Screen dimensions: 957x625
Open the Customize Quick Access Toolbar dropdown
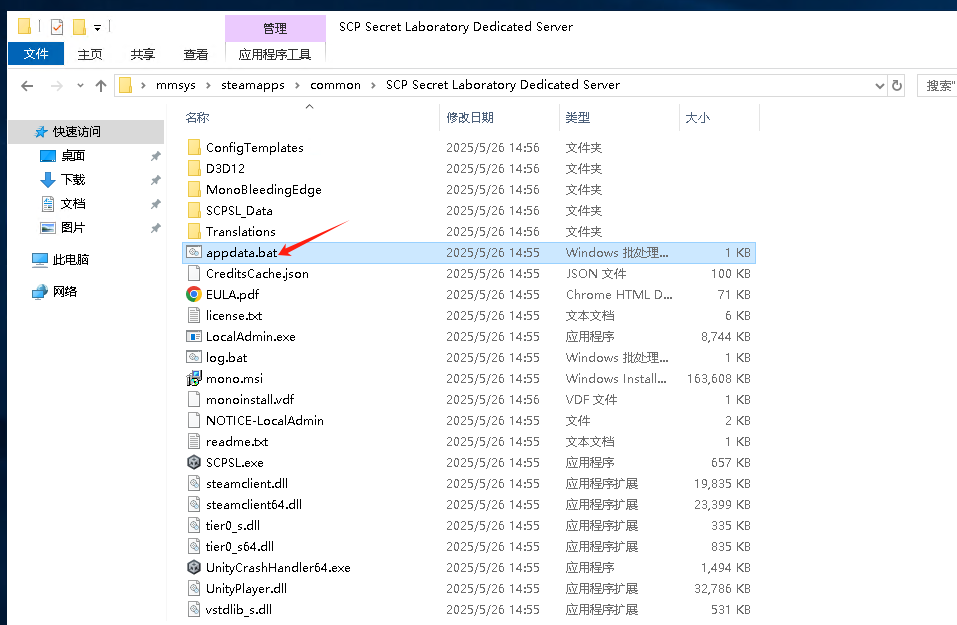pyautogui.click(x=98, y=27)
